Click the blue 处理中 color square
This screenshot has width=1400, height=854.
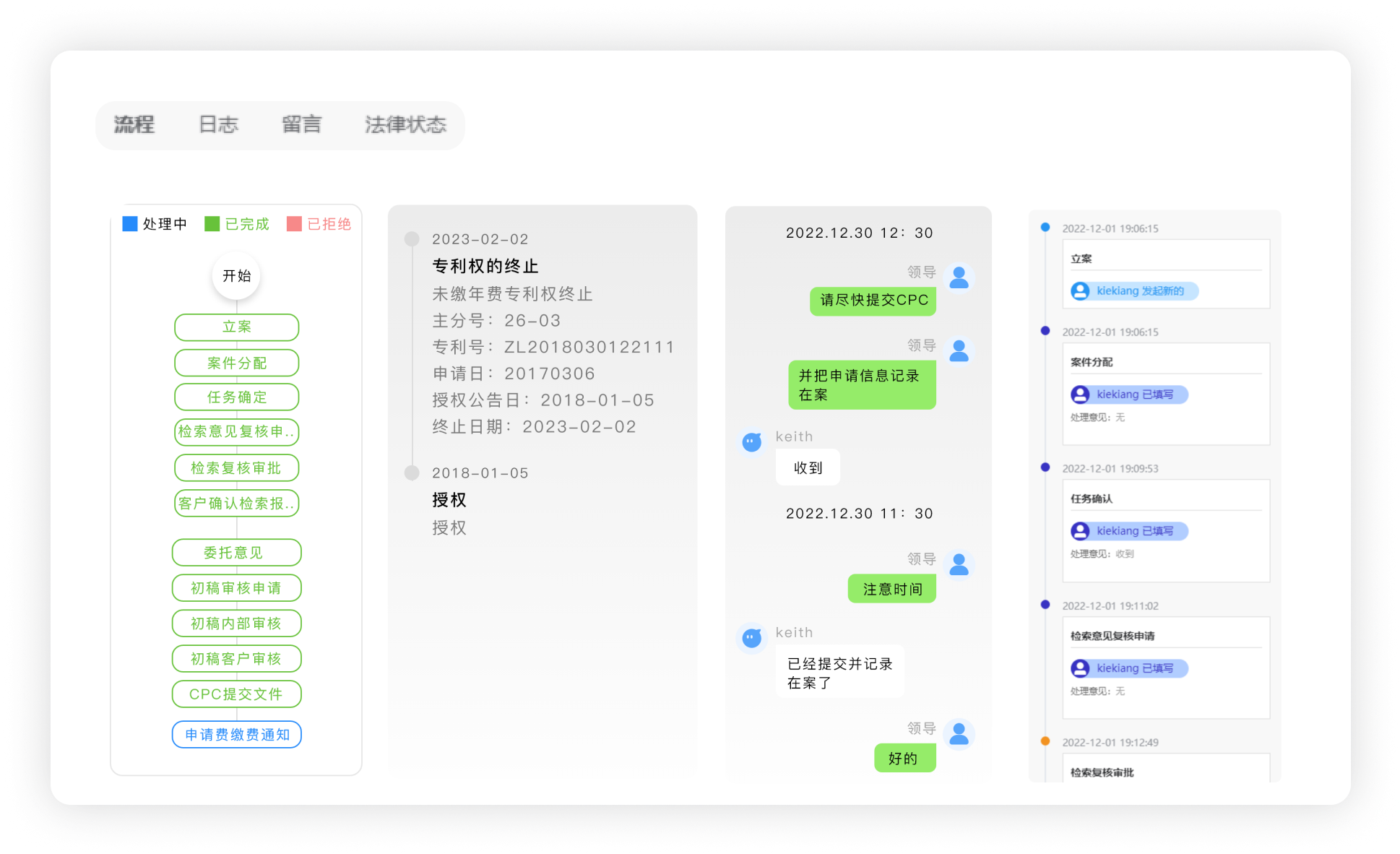(130, 223)
